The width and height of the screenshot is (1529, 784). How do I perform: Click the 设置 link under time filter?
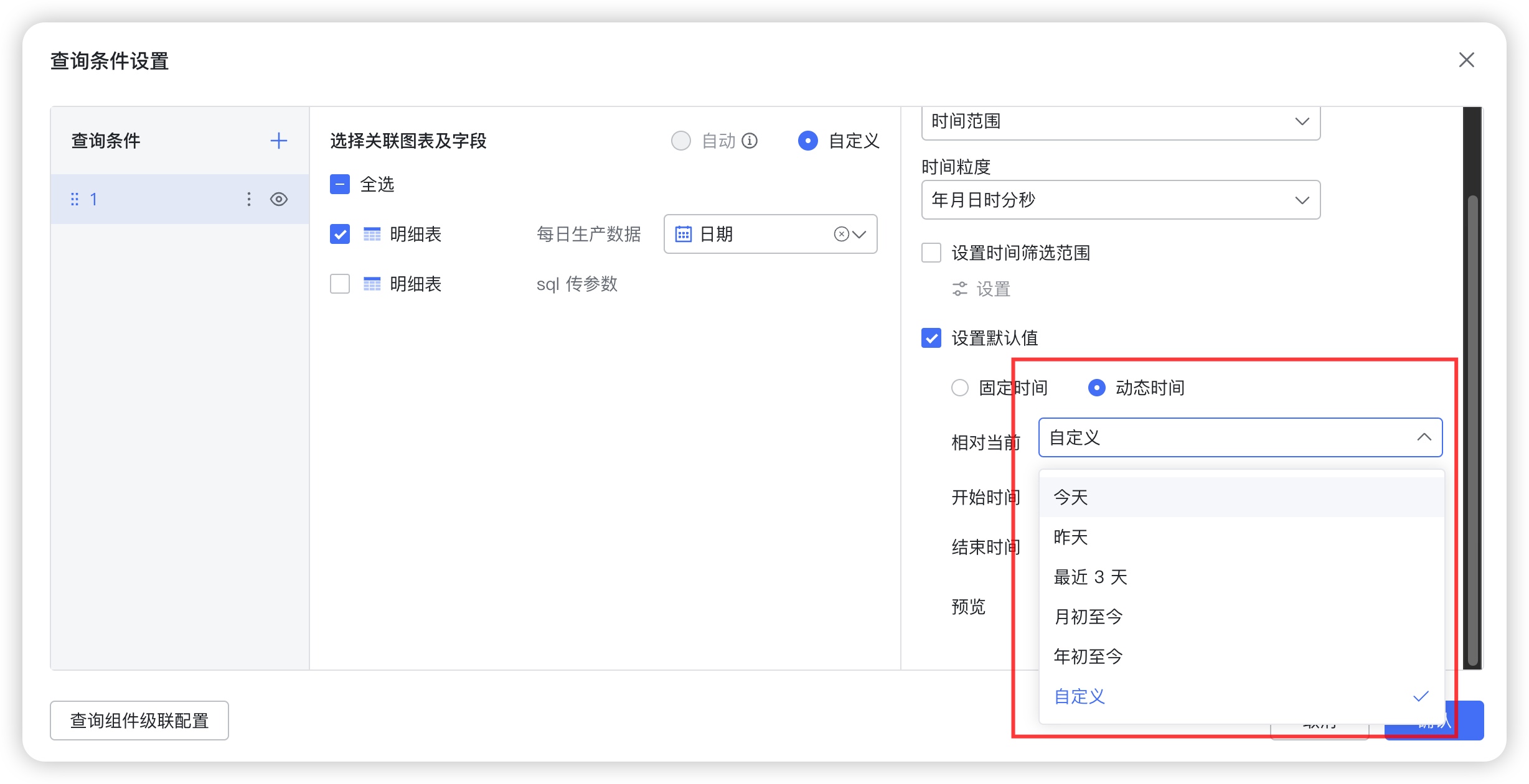pyautogui.click(x=993, y=289)
